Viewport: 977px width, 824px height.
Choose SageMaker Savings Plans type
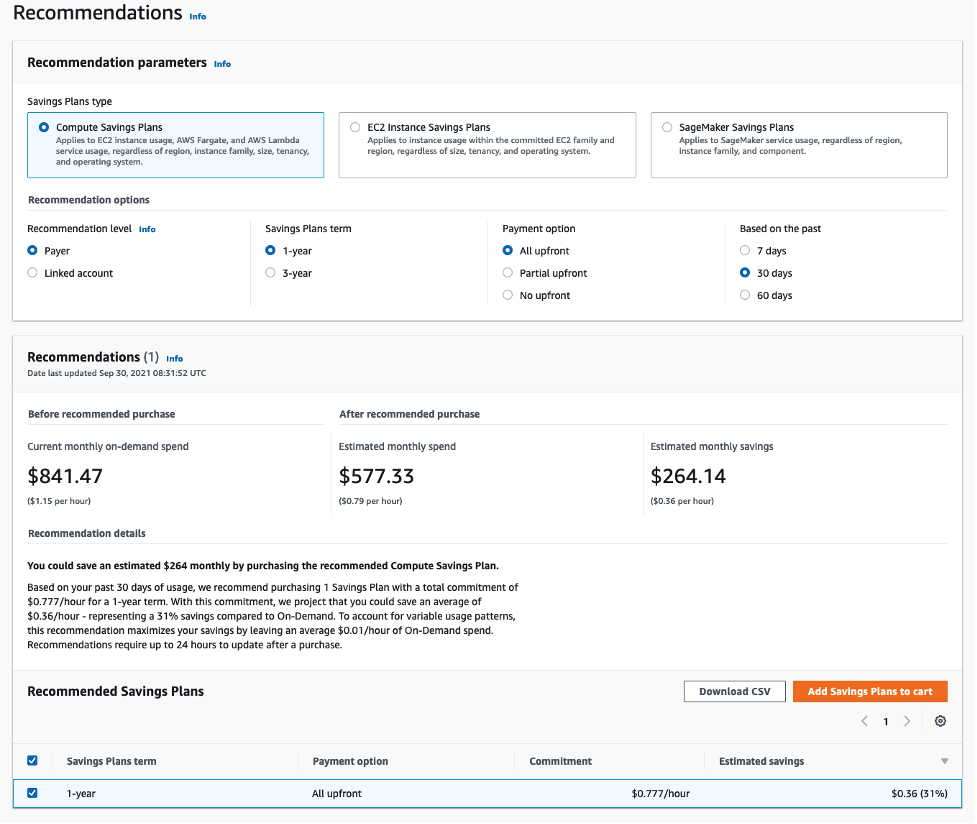click(x=667, y=128)
